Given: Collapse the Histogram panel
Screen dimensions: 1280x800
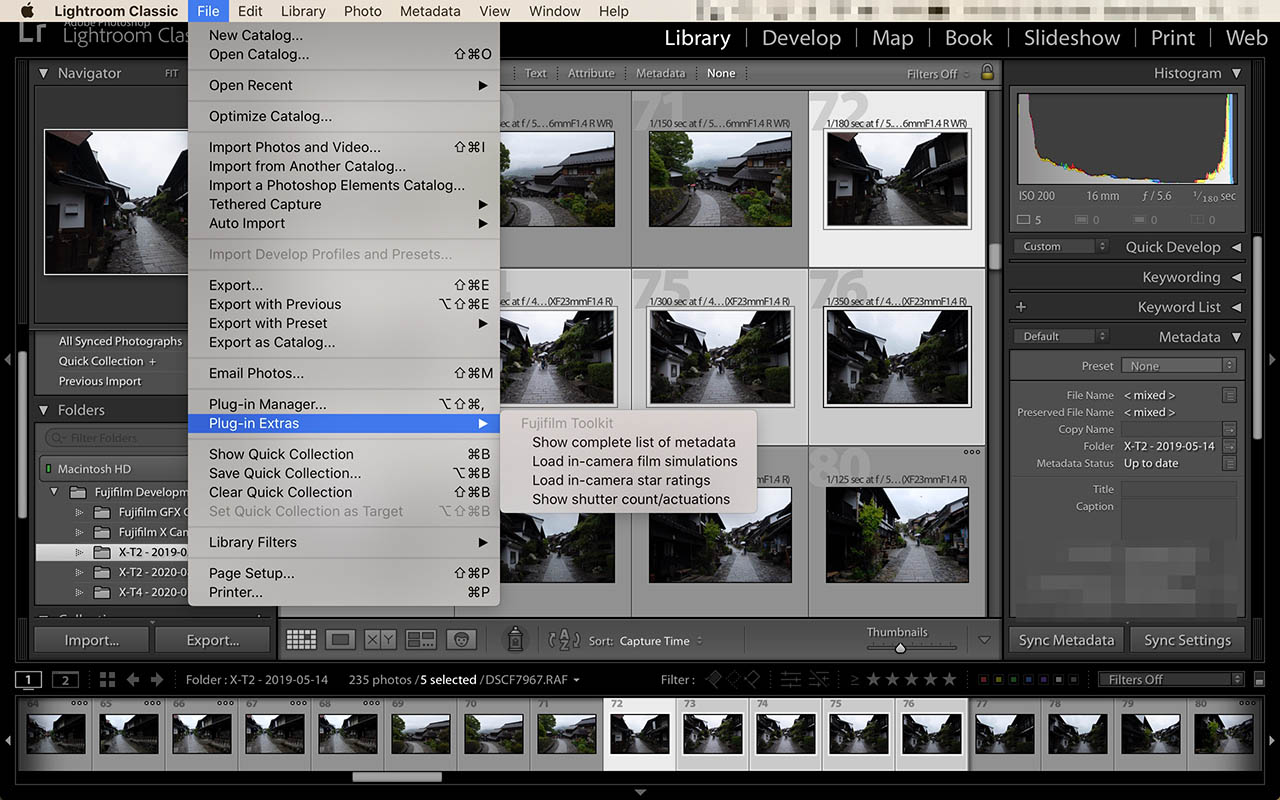Looking at the screenshot, I should pos(1237,73).
